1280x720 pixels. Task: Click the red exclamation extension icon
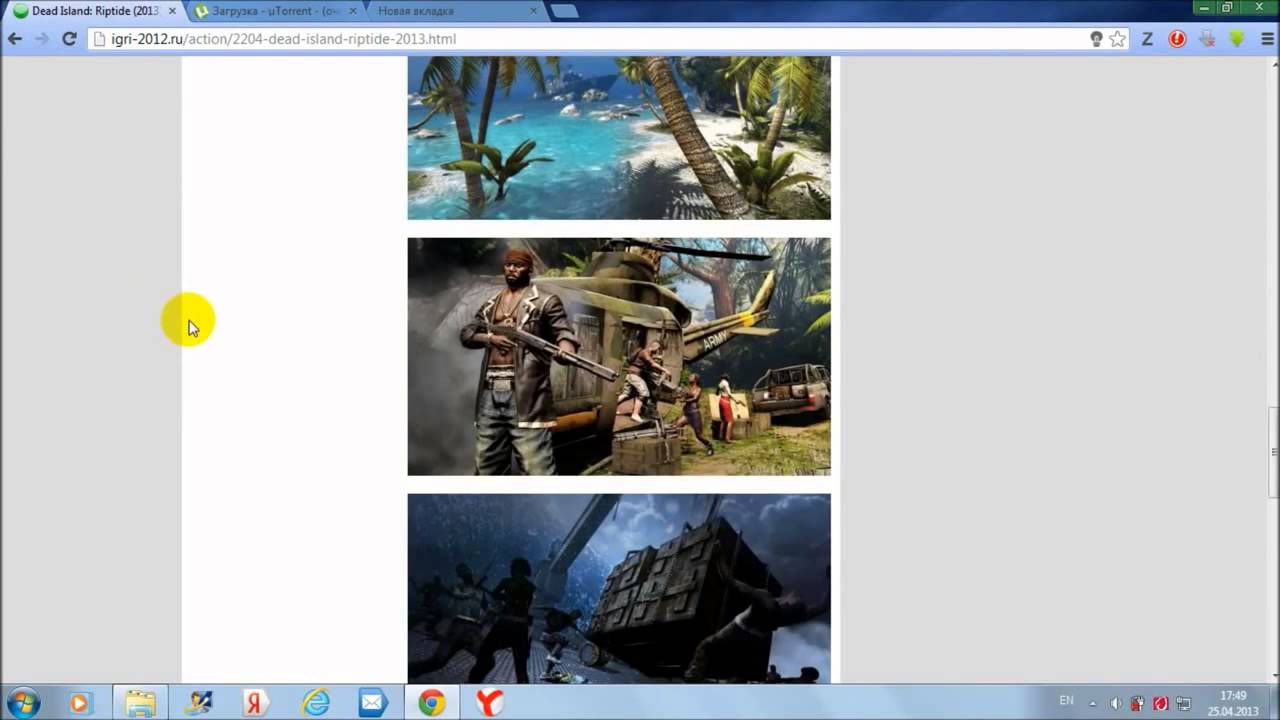[x=1177, y=39]
